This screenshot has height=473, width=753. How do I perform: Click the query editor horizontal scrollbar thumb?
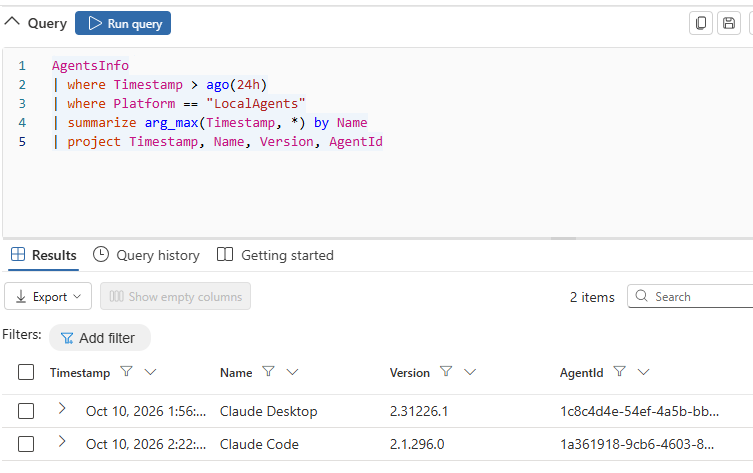[563, 238]
